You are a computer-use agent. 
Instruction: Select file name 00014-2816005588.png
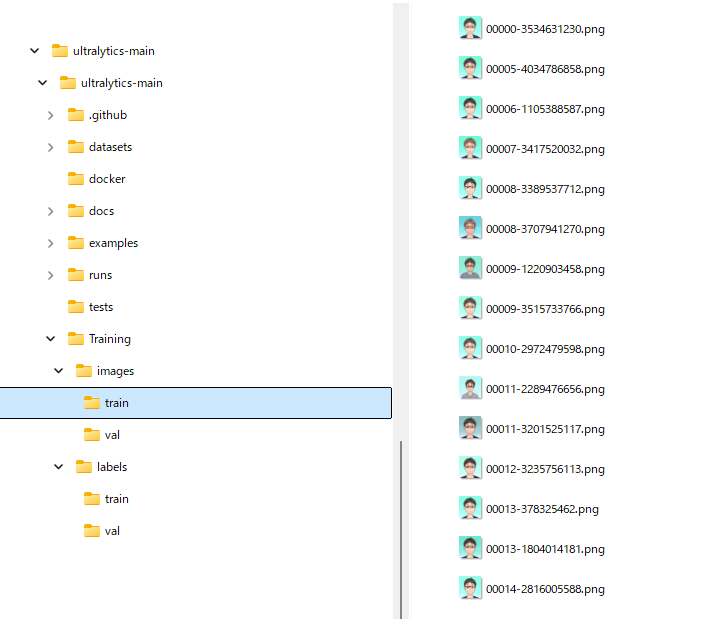[x=545, y=589]
